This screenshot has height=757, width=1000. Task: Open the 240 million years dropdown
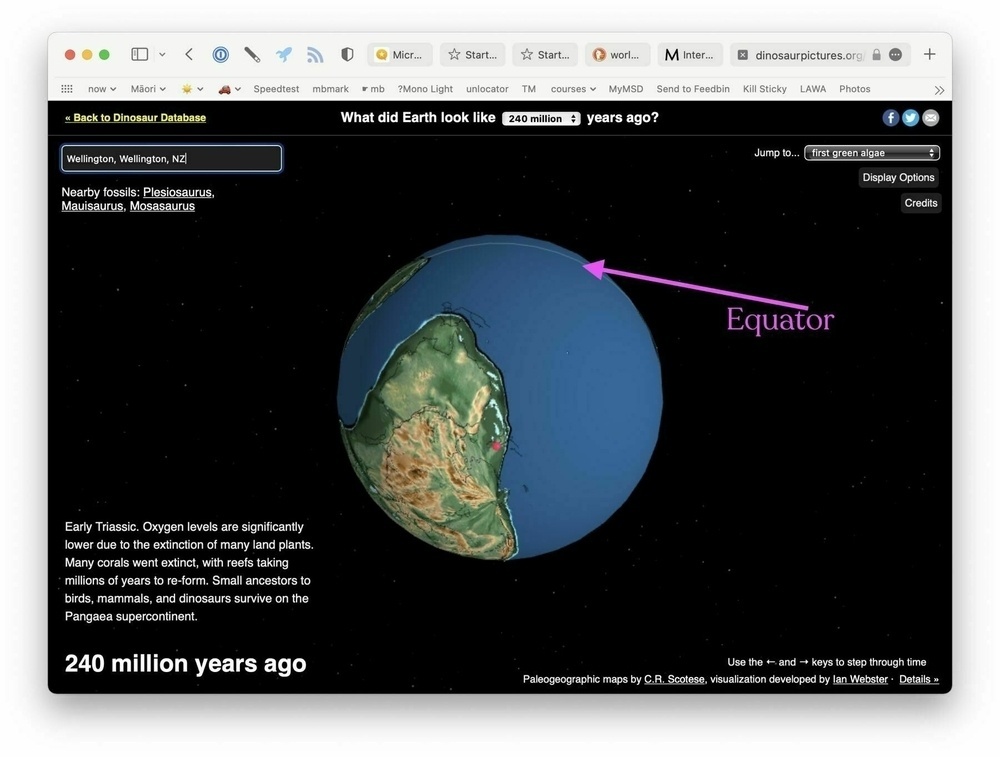tap(541, 117)
